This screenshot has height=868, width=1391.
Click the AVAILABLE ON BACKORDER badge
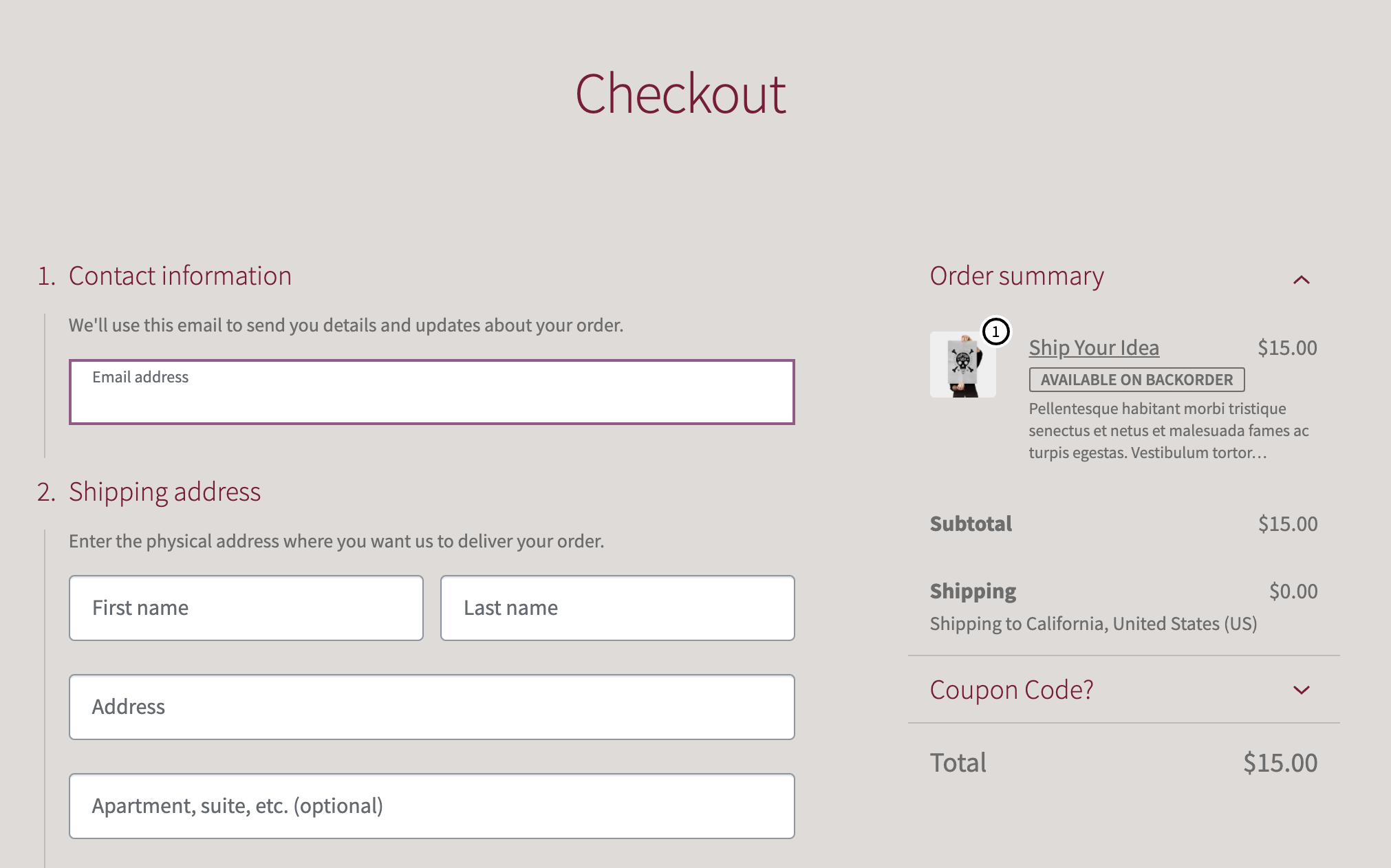point(1135,379)
